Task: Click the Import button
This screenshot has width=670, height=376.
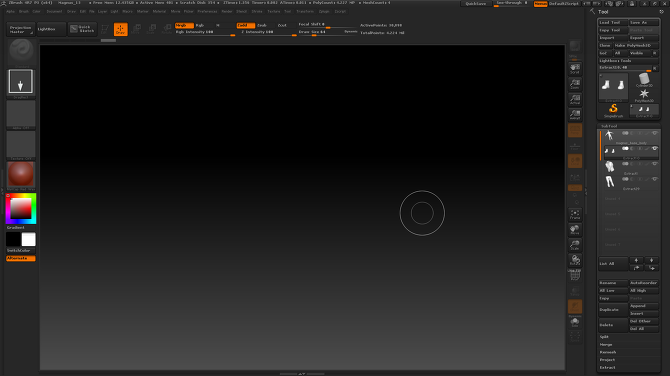Action: pyautogui.click(x=613, y=38)
